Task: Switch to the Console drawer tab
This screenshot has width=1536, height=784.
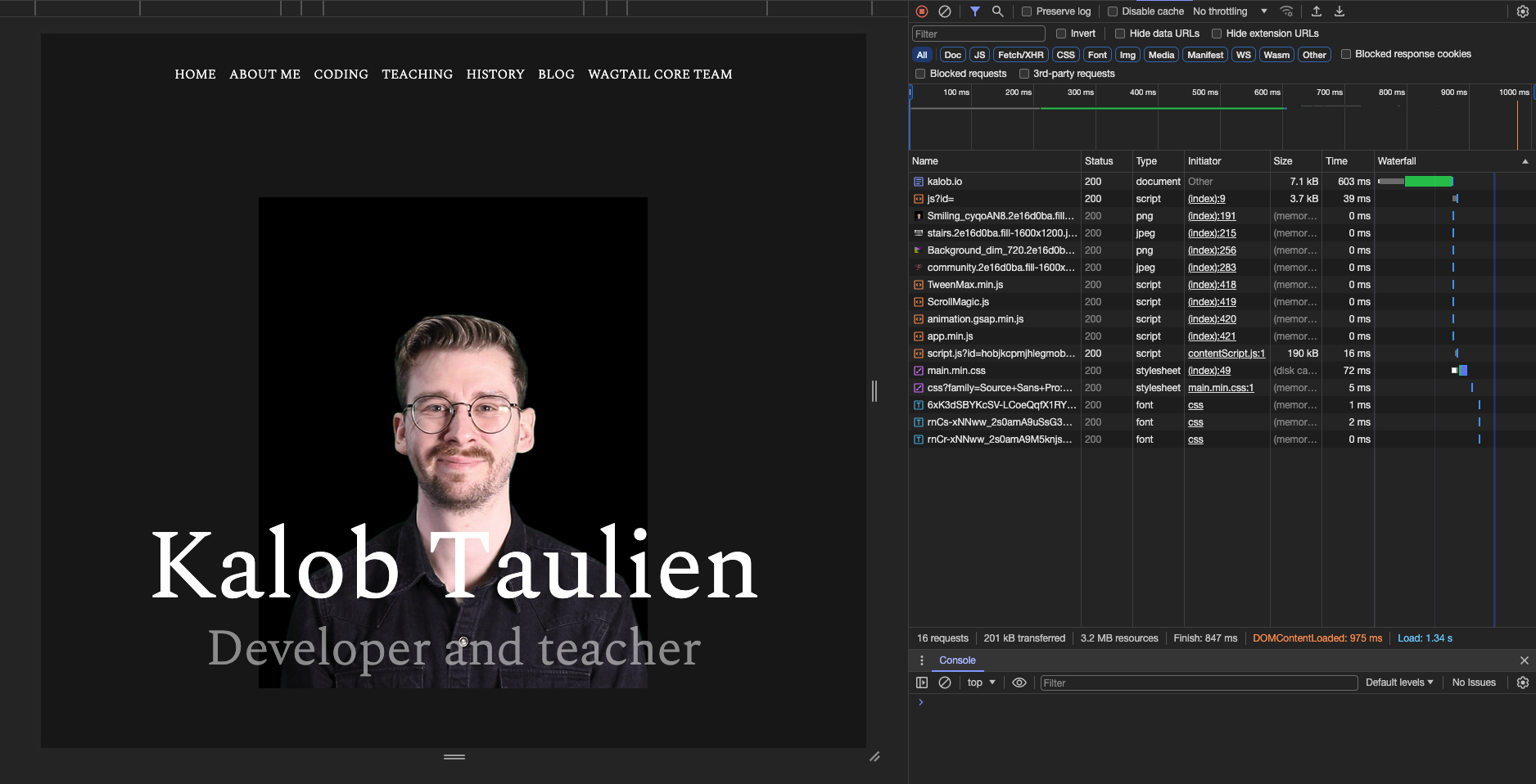Action: tap(957, 660)
